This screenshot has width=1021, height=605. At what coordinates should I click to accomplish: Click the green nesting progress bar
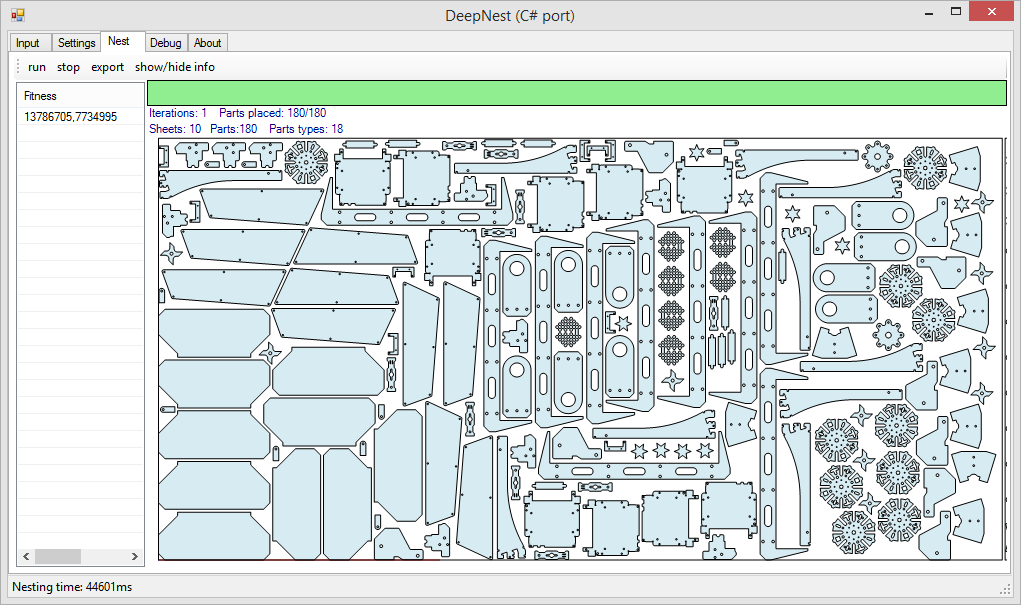(x=576, y=93)
